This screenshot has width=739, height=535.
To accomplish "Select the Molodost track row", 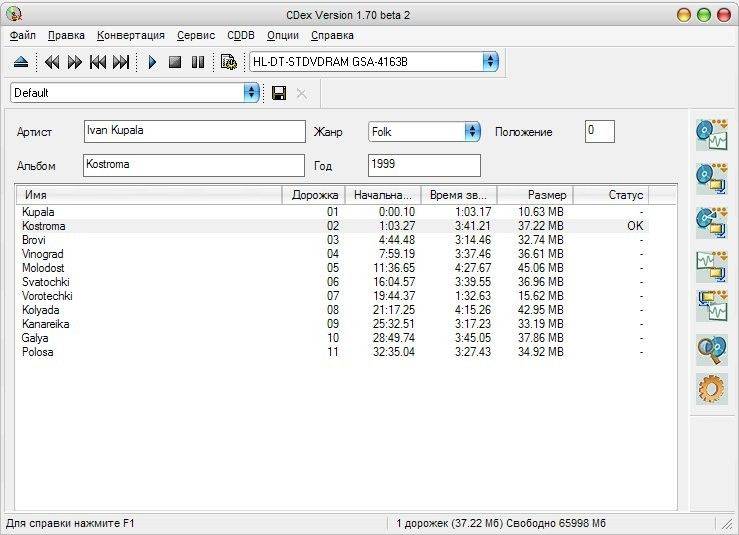I will [x=333, y=268].
